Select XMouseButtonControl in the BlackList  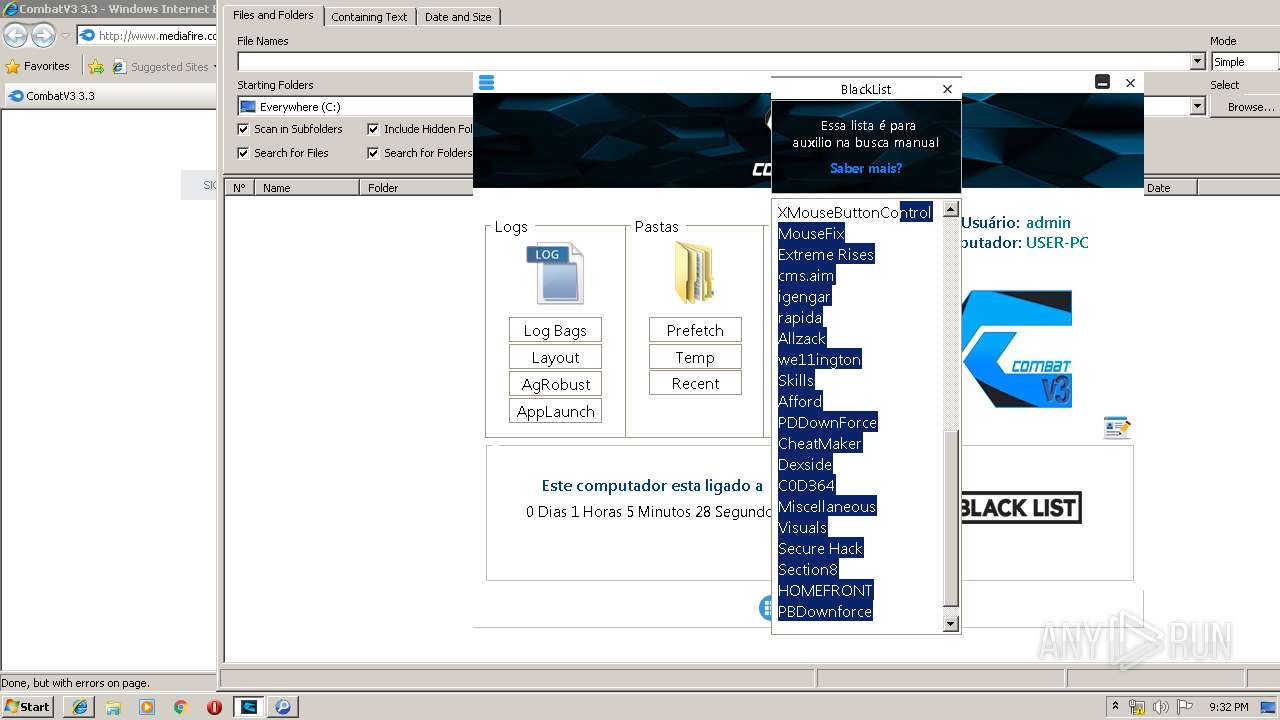(x=855, y=212)
